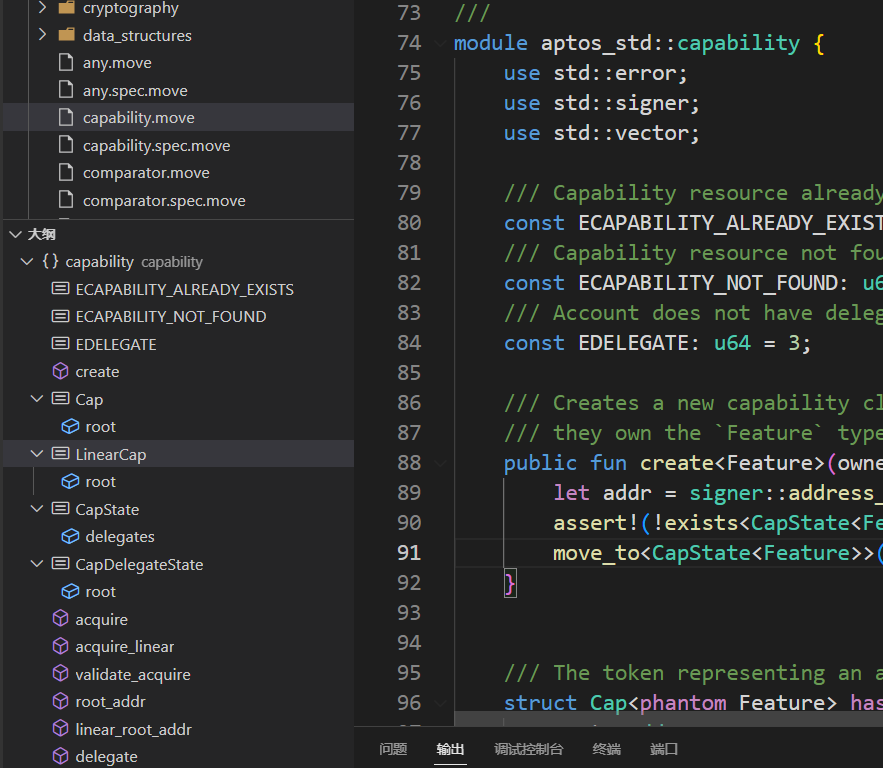Screen dimensions: 883x768
Task: Open the 调试控制台 tab
Action: tap(528, 749)
